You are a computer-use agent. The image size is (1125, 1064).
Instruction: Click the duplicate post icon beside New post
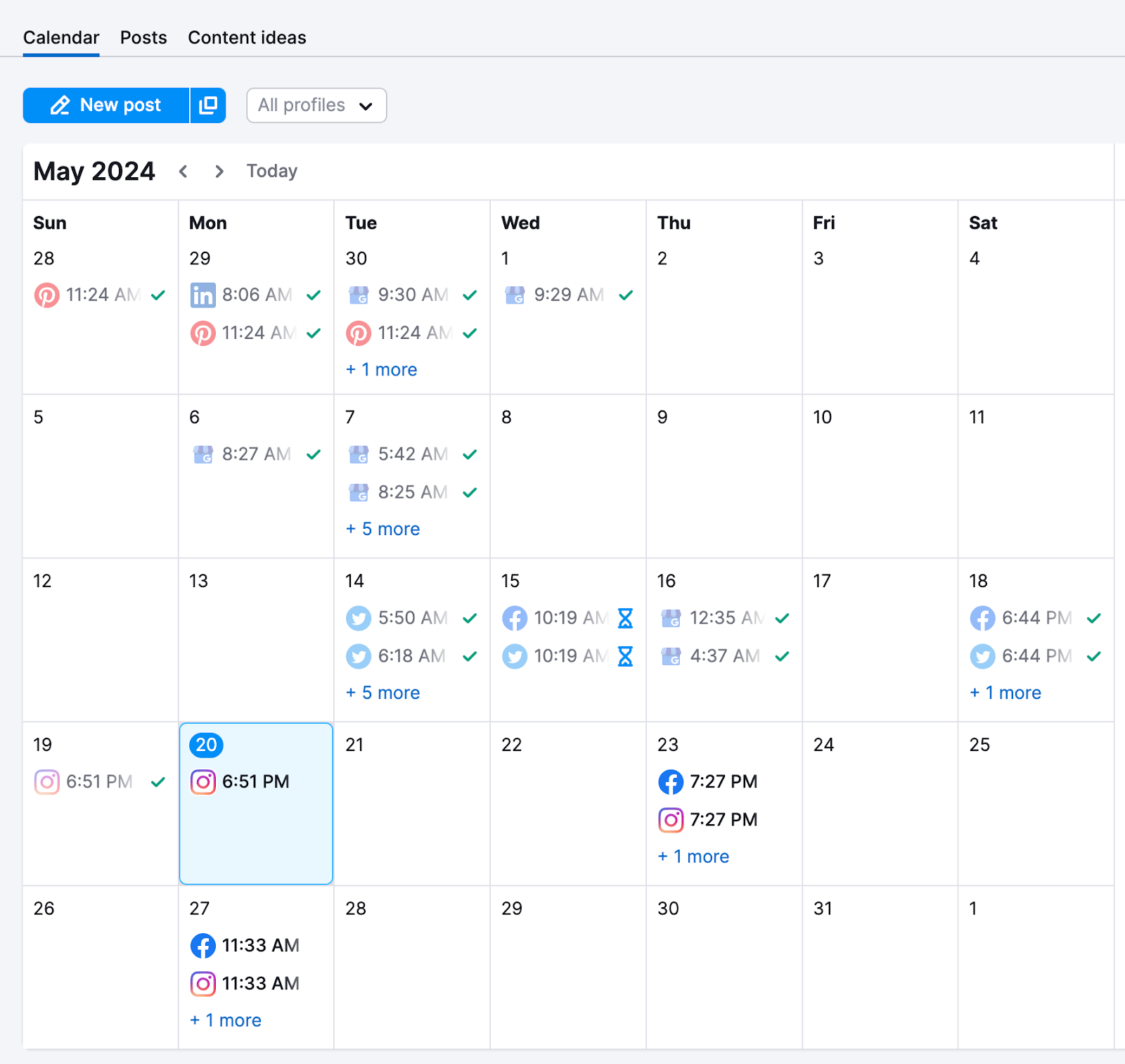[x=208, y=105]
